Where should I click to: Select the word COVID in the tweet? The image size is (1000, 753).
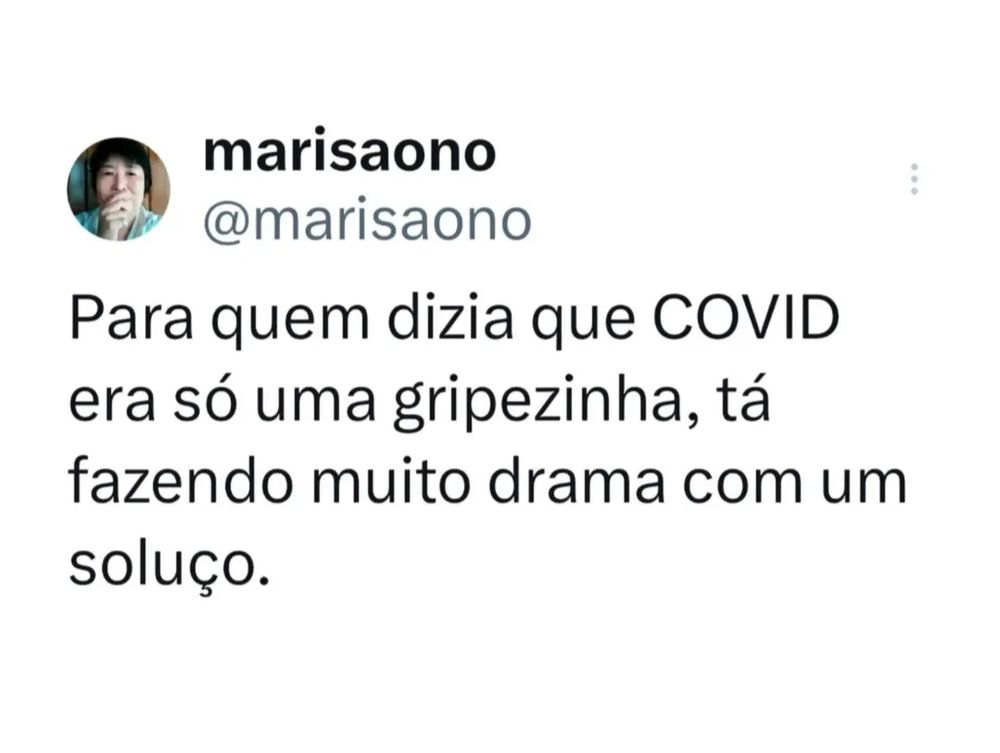745,318
